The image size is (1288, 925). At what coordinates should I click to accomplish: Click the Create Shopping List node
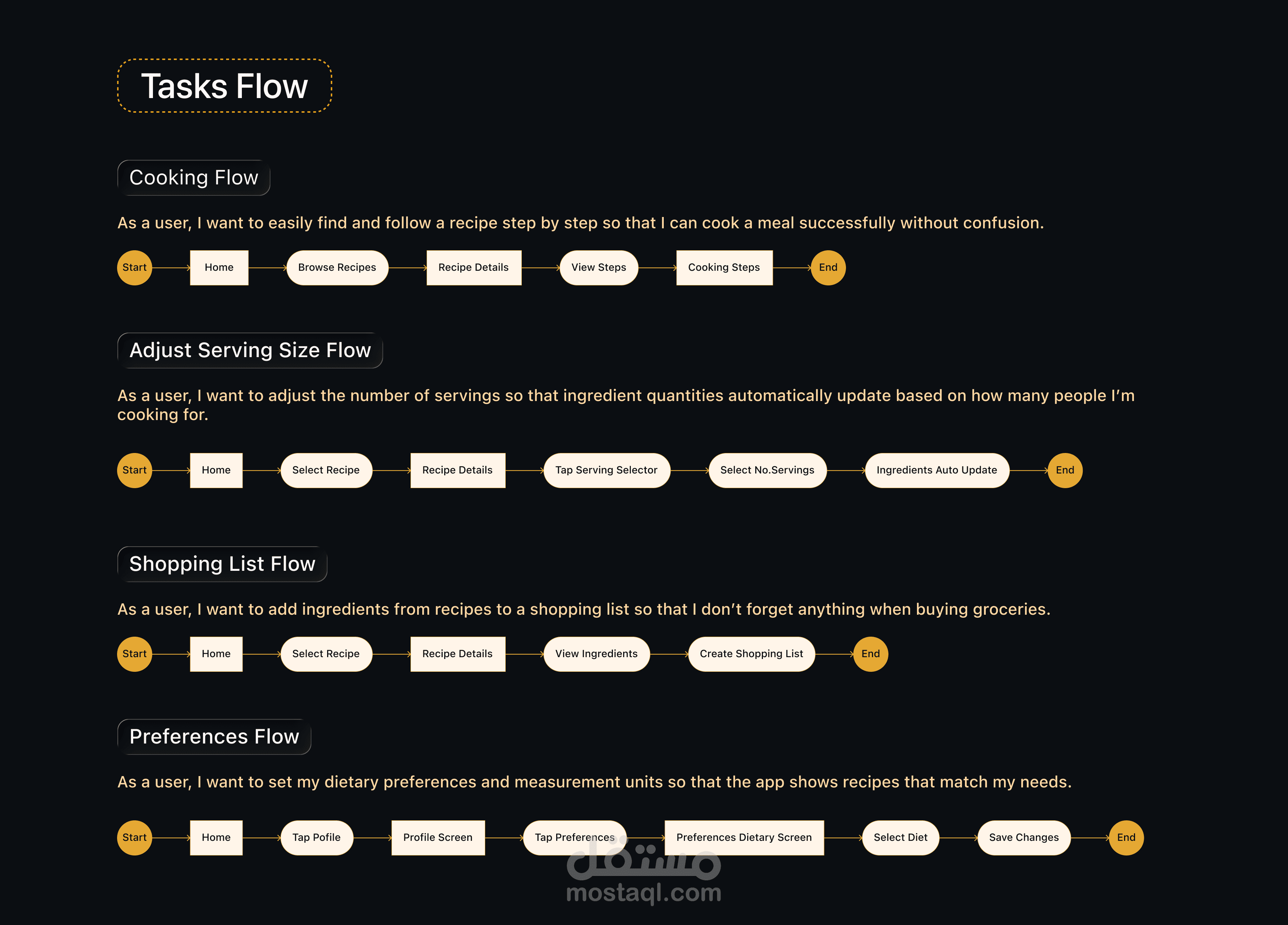click(751, 654)
